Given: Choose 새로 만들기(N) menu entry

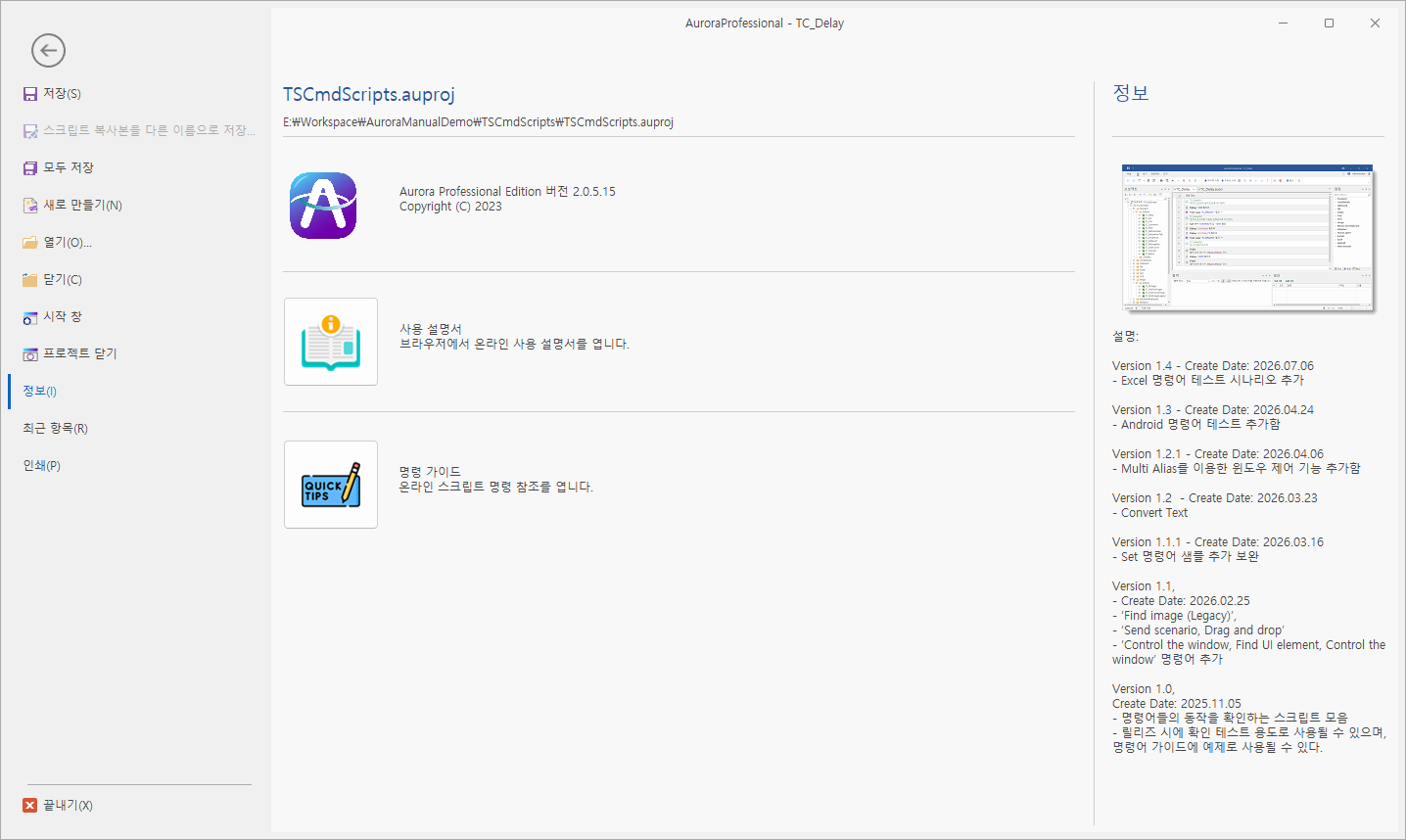Looking at the screenshot, I should tap(83, 205).
